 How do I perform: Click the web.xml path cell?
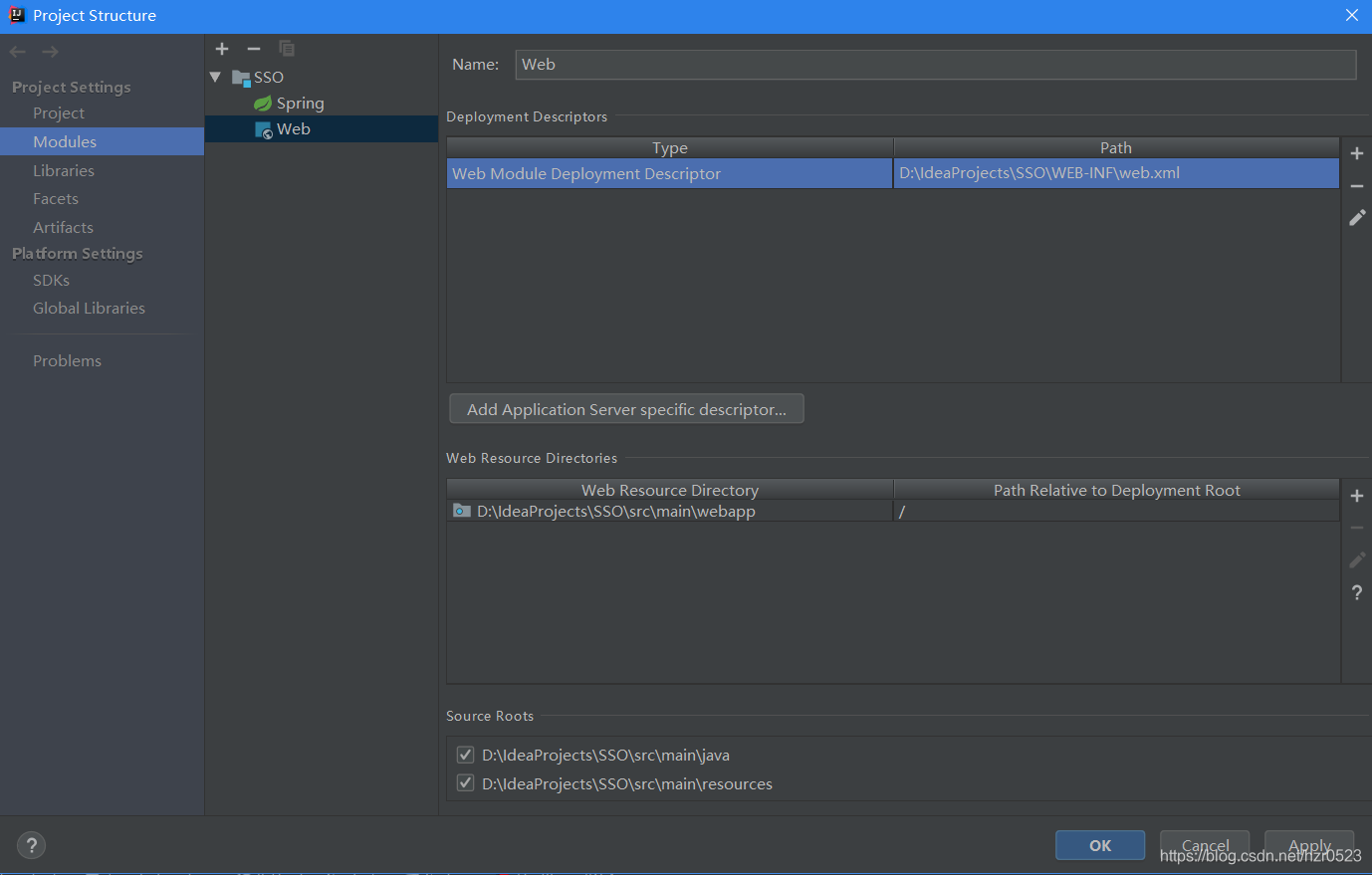click(x=1116, y=173)
